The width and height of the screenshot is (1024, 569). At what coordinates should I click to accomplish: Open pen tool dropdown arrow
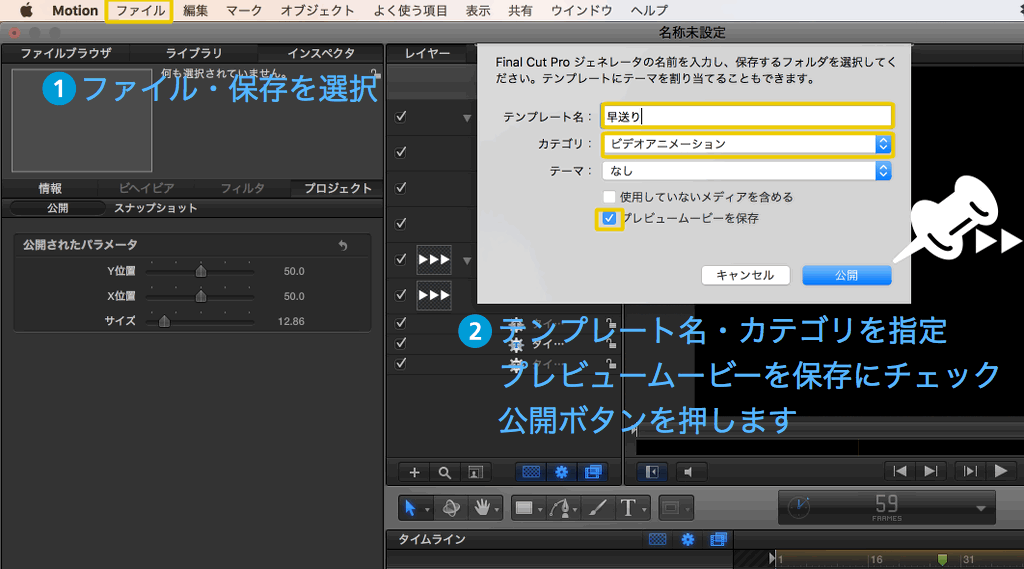click(575, 510)
